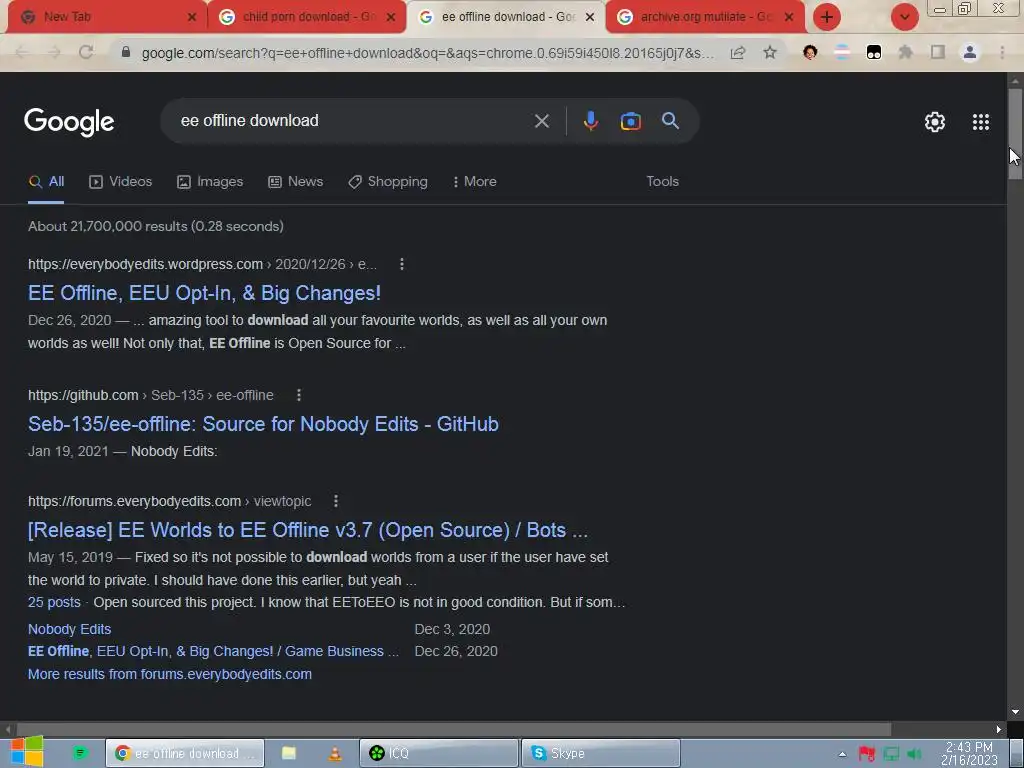Screen dimensions: 1024x768
Task: Click the striped flag extension icon
Action: 842,52
